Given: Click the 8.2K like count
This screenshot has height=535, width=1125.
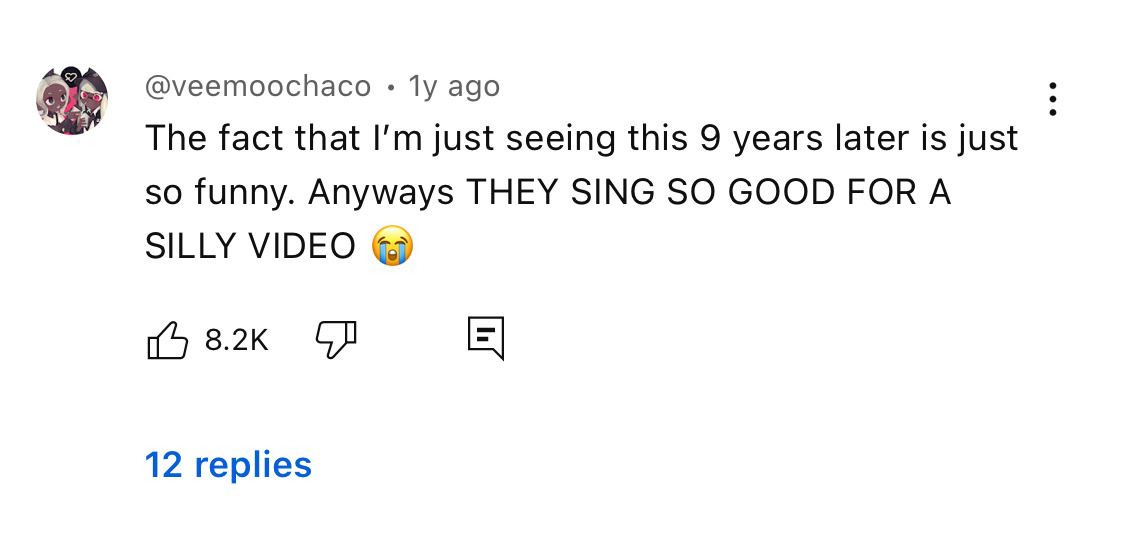Looking at the screenshot, I should (x=237, y=341).
